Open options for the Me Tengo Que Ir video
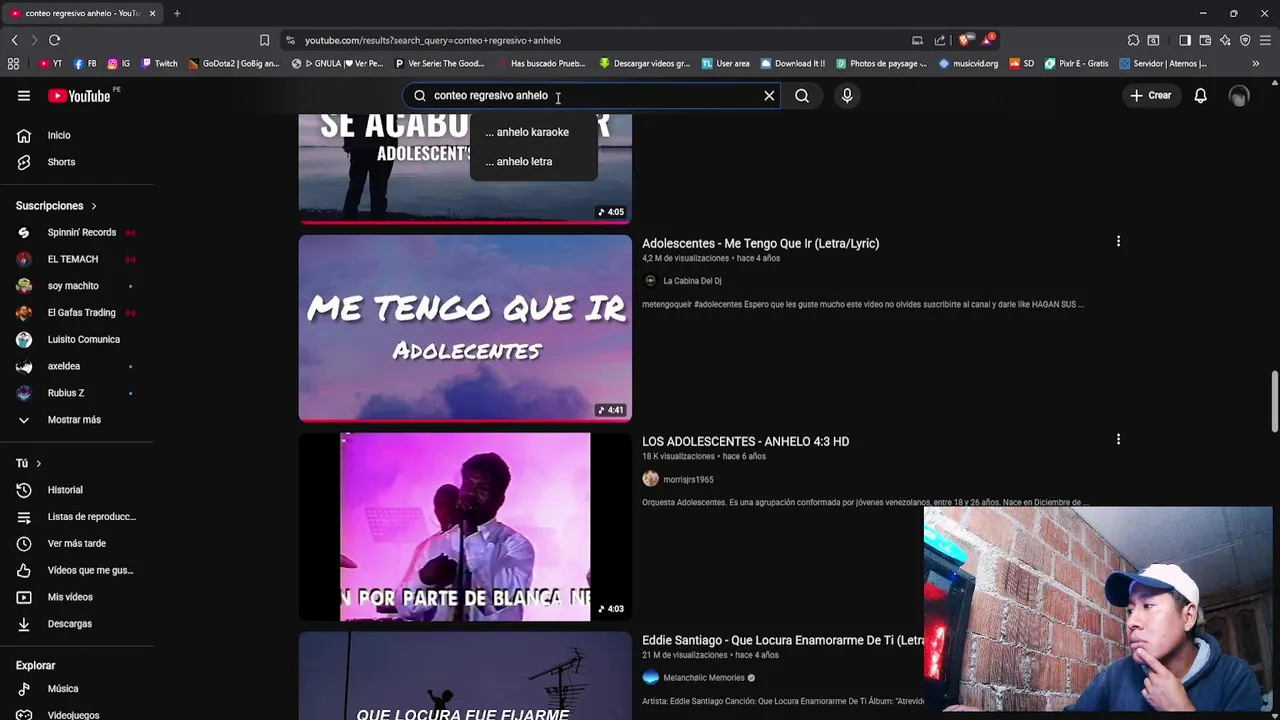Viewport: 1280px width, 720px height. 1118,241
